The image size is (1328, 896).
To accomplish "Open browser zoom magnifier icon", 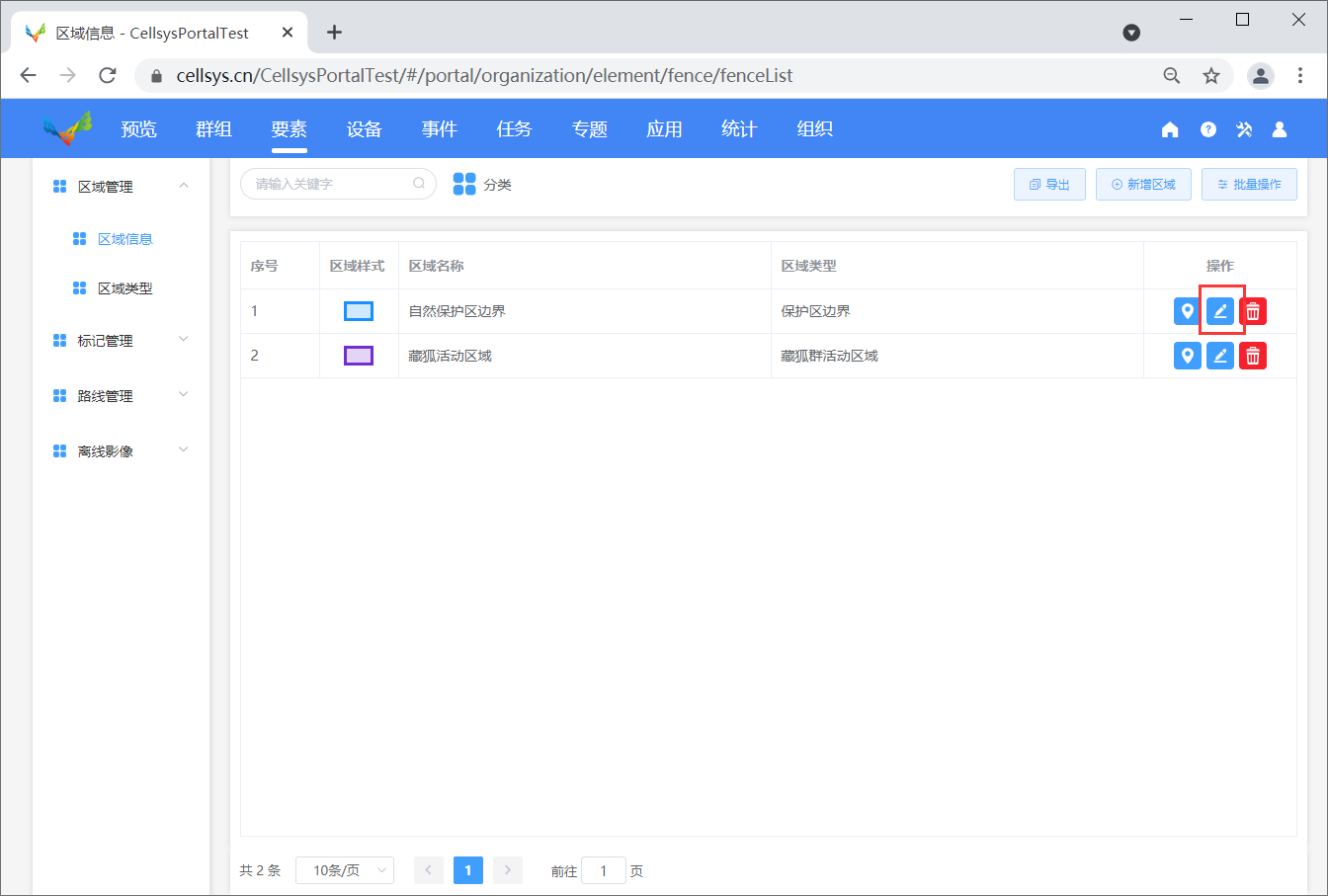I will tap(1172, 75).
